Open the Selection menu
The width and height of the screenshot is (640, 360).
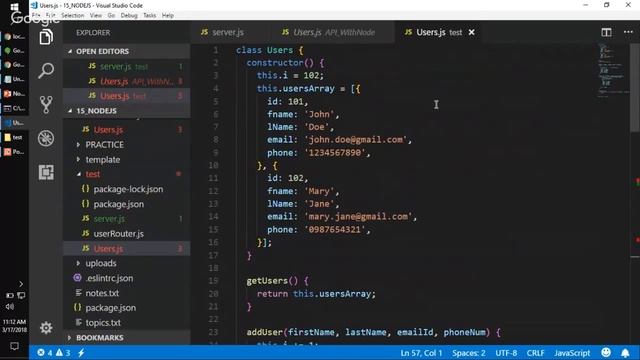(x=72, y=16)
